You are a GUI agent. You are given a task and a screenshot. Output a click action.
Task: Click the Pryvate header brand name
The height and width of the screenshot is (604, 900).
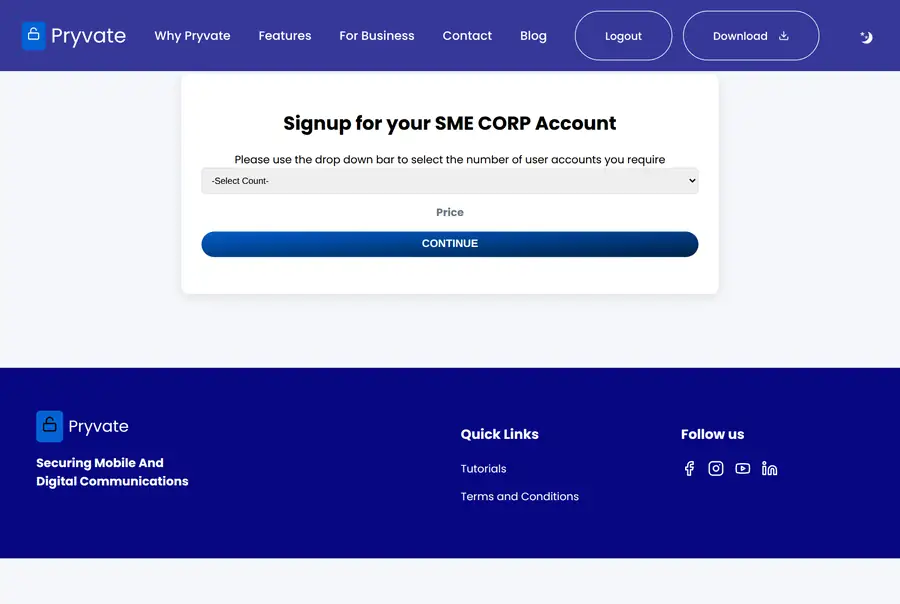coord(88,36)
